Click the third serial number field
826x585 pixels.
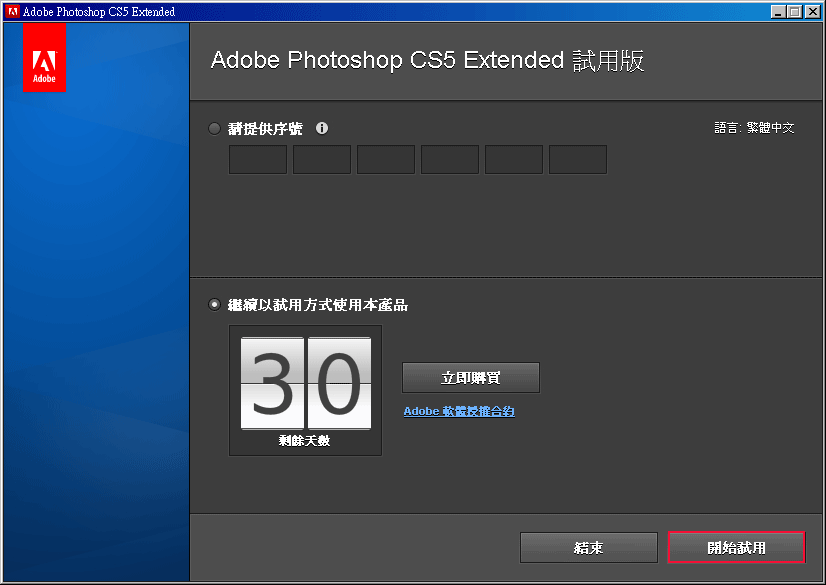point(386,160)
